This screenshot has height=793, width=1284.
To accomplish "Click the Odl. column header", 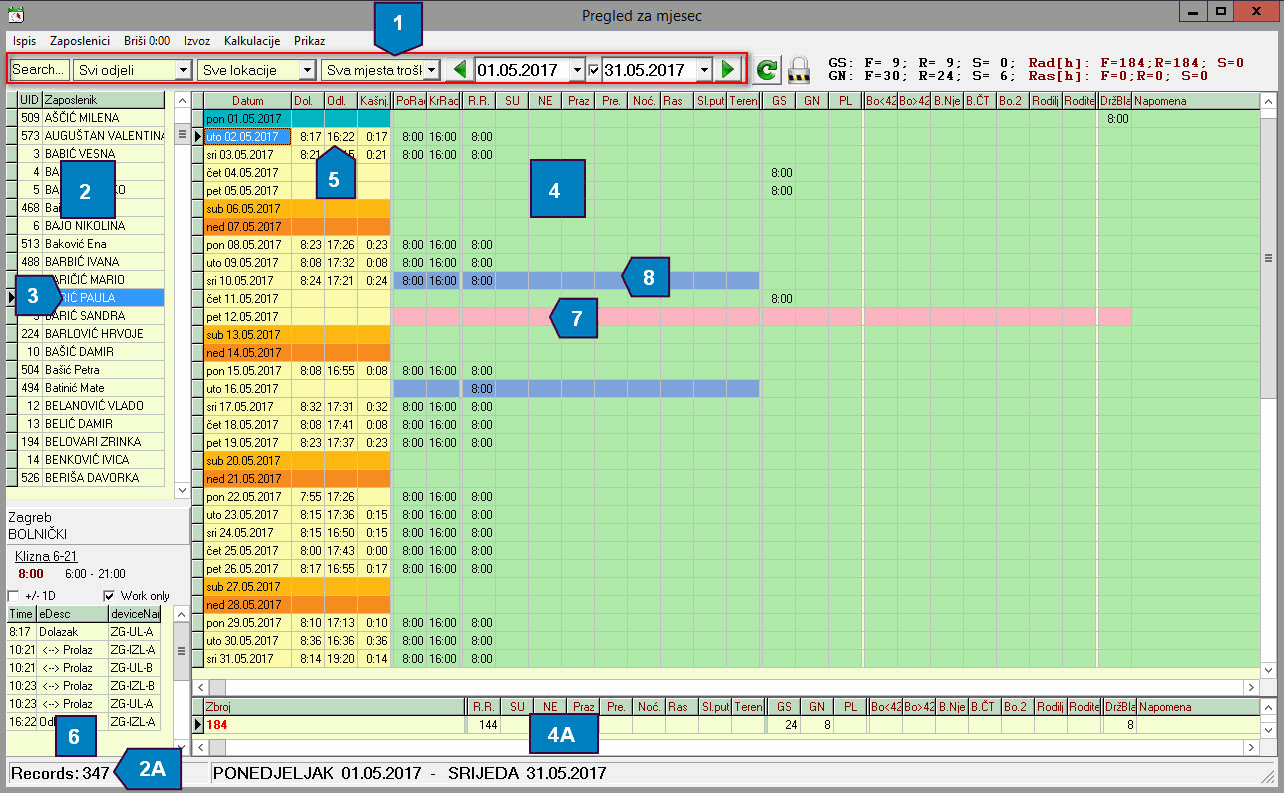I will click(341, 101).
